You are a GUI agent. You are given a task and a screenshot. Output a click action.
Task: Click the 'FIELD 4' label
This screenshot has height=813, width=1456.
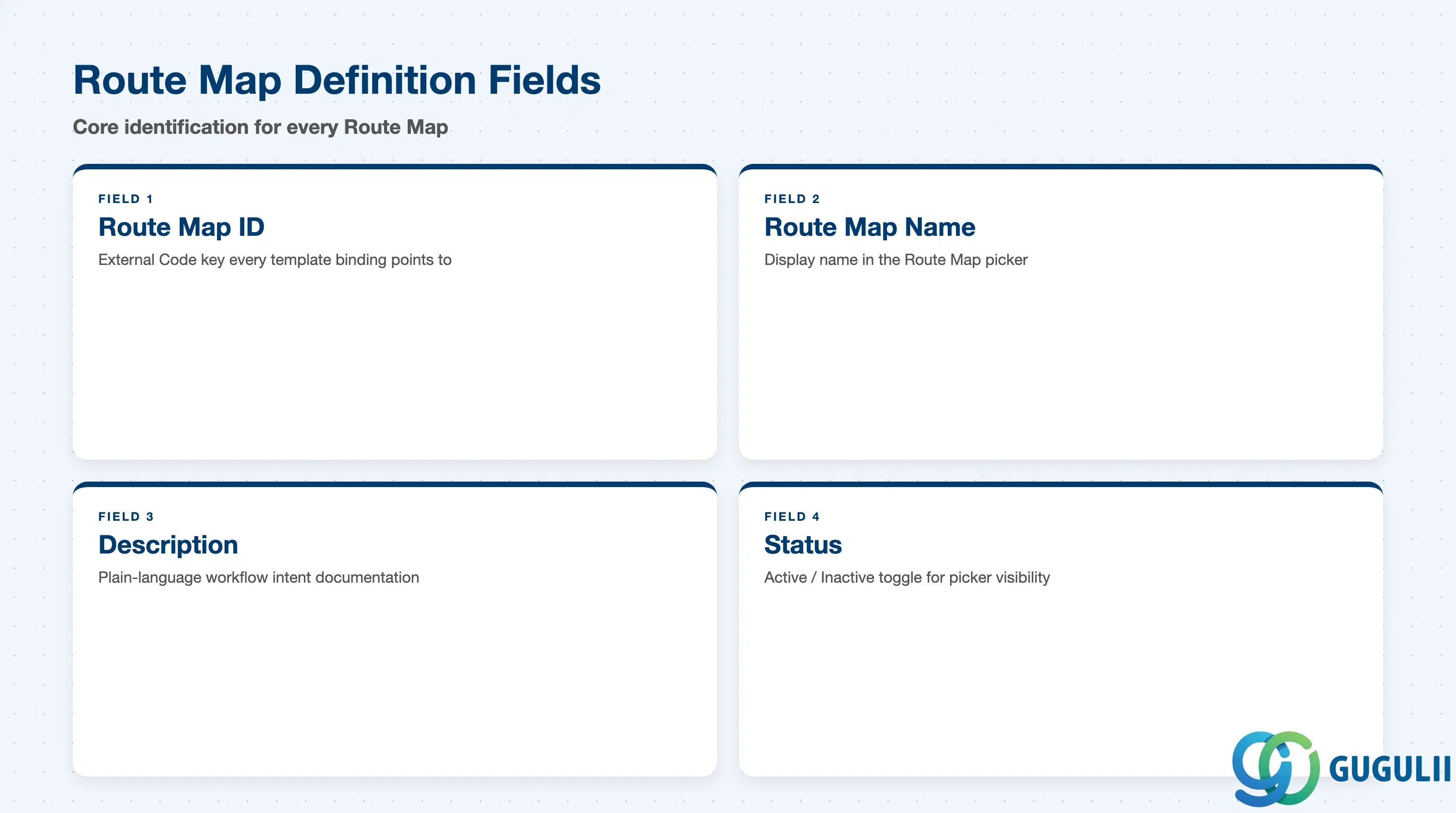pyautogui.click(x=792, y=517)
